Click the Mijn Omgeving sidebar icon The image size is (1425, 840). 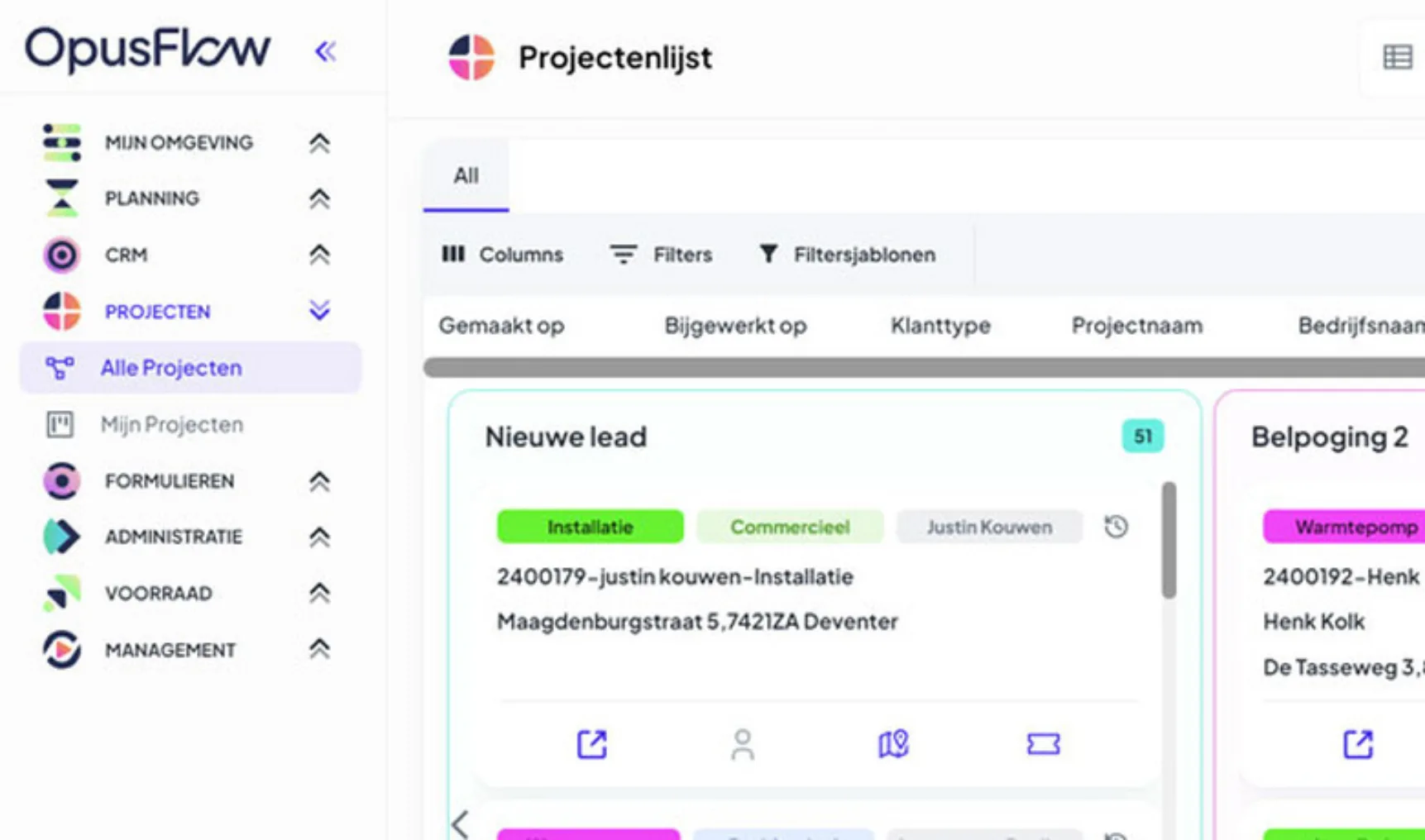(x=62, y=142)
